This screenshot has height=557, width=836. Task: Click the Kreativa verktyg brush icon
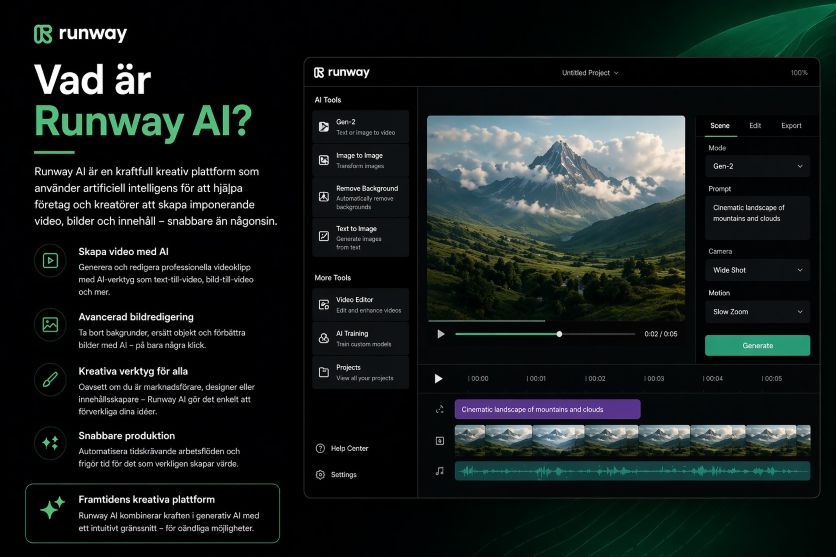pos(50,380)
